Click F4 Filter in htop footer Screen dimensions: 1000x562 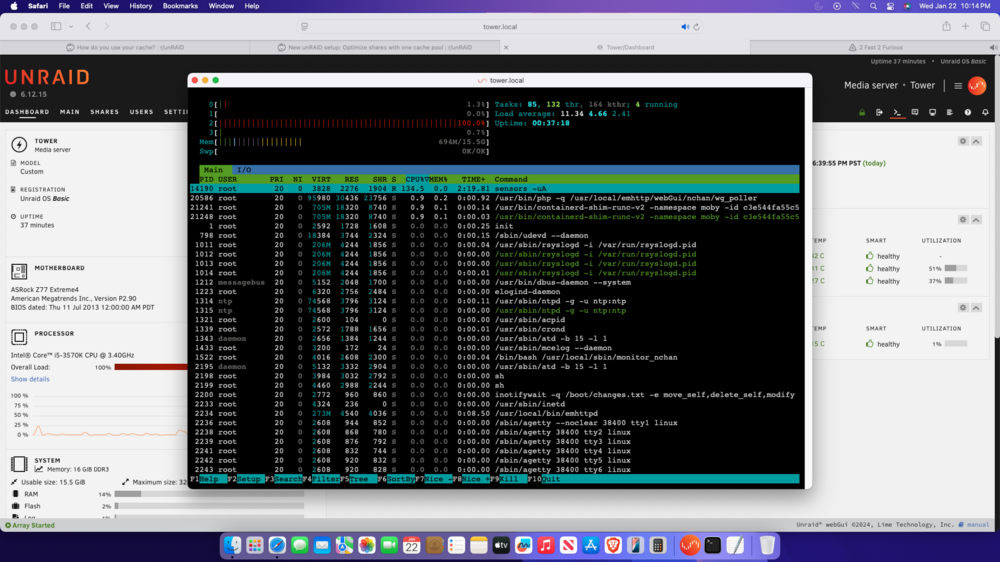[x=321, y=479]
